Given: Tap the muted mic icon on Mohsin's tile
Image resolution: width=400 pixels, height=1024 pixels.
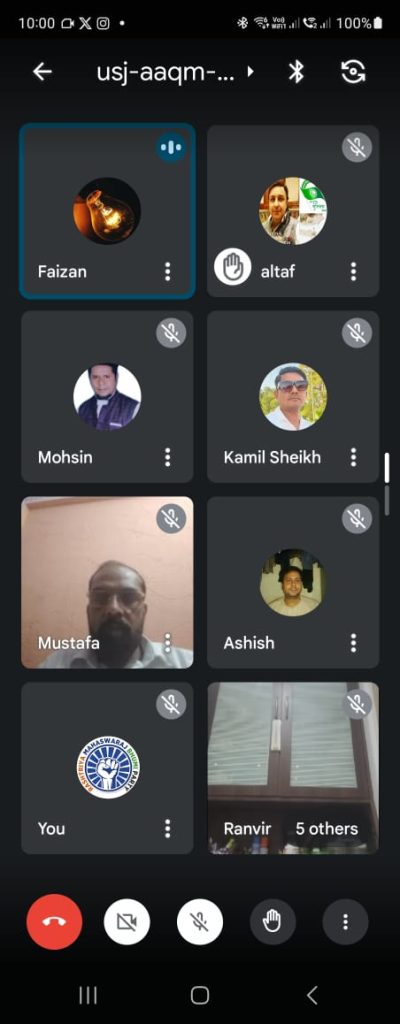Looking at the screenshot, I should 171,334.
